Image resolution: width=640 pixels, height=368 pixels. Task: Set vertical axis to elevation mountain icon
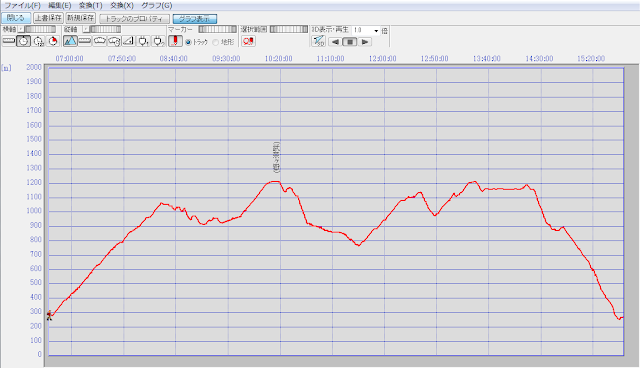tap(70, 41)
